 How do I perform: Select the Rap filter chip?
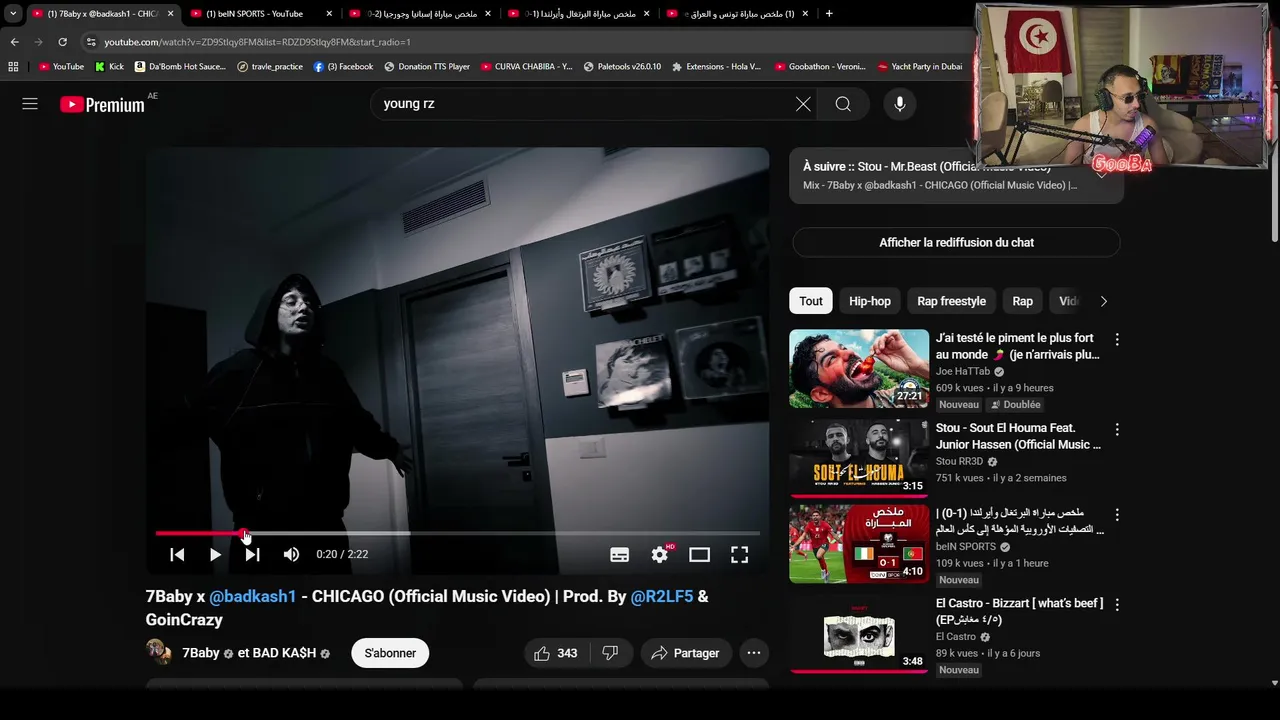coord(1022,301)
